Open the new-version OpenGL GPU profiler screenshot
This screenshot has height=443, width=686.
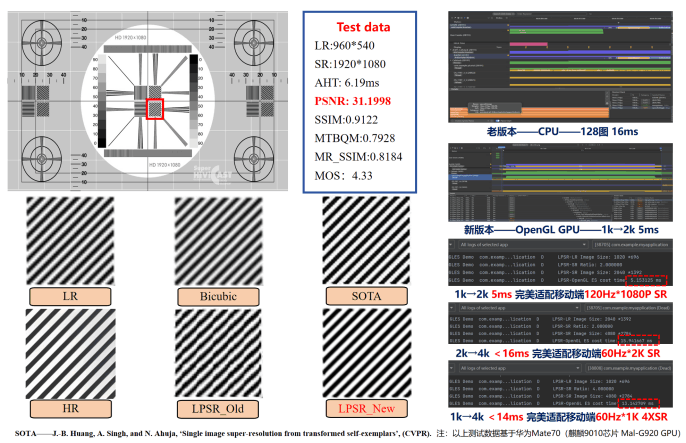[560, 182]
